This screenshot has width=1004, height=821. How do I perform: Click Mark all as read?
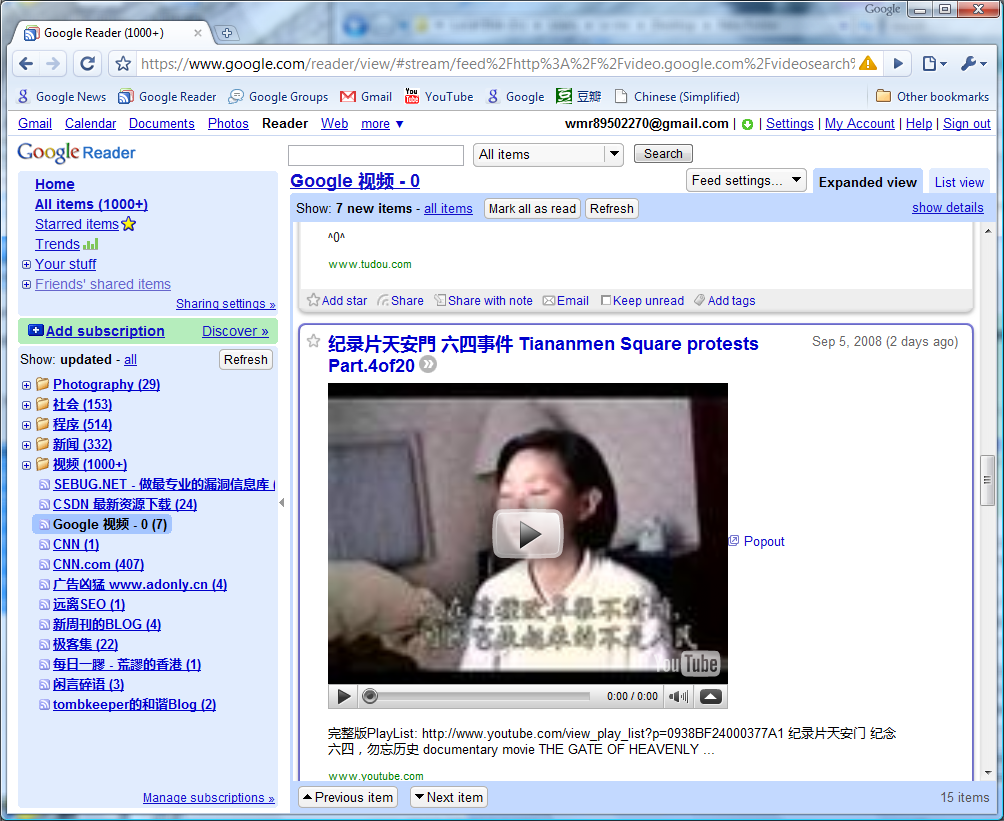[x=532, y=209]
